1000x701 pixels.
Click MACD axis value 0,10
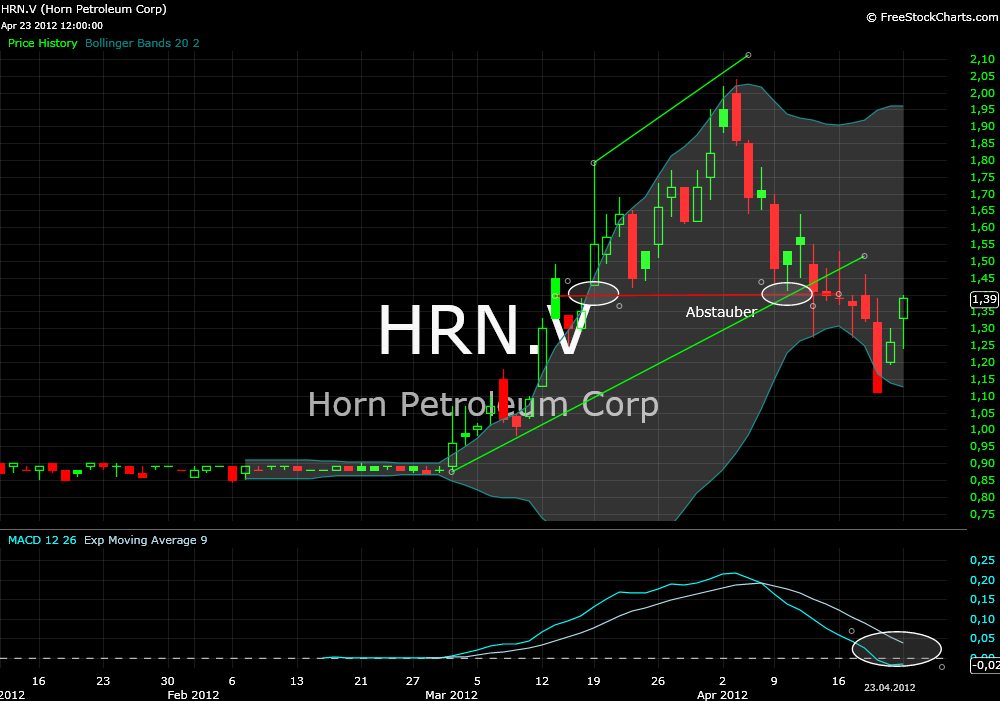(x=982, y=619)
